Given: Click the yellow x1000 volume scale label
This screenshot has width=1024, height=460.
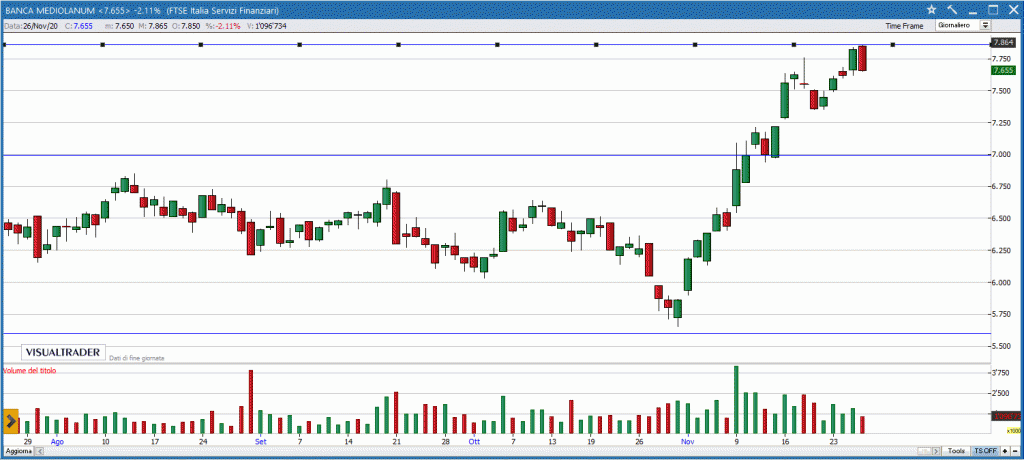Looking at the screenshot, I should click(x=1014, y=431).
